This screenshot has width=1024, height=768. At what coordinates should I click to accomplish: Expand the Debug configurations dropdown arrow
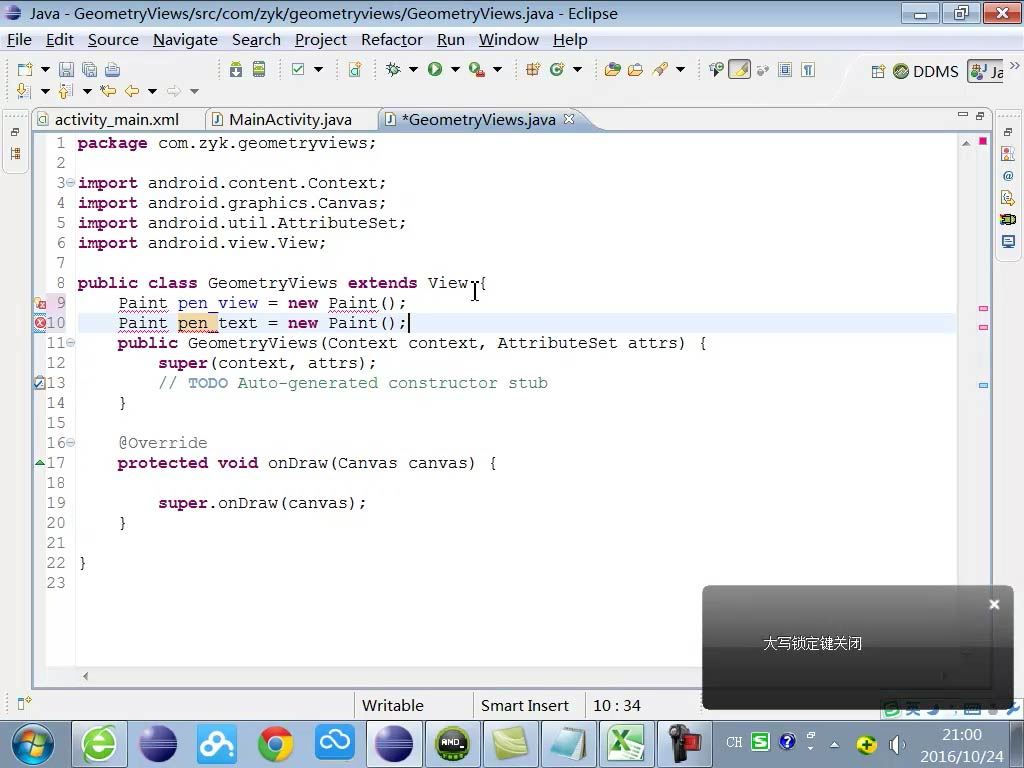click(x=413, y=69)
